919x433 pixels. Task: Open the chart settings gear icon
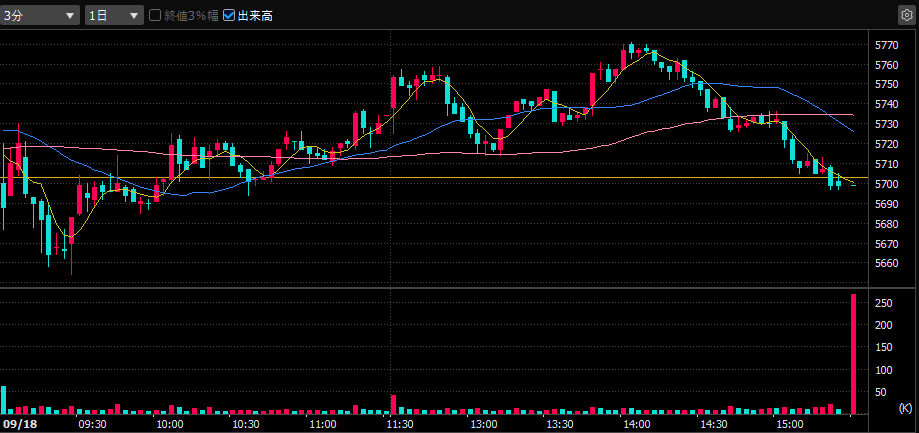point(905,15)
